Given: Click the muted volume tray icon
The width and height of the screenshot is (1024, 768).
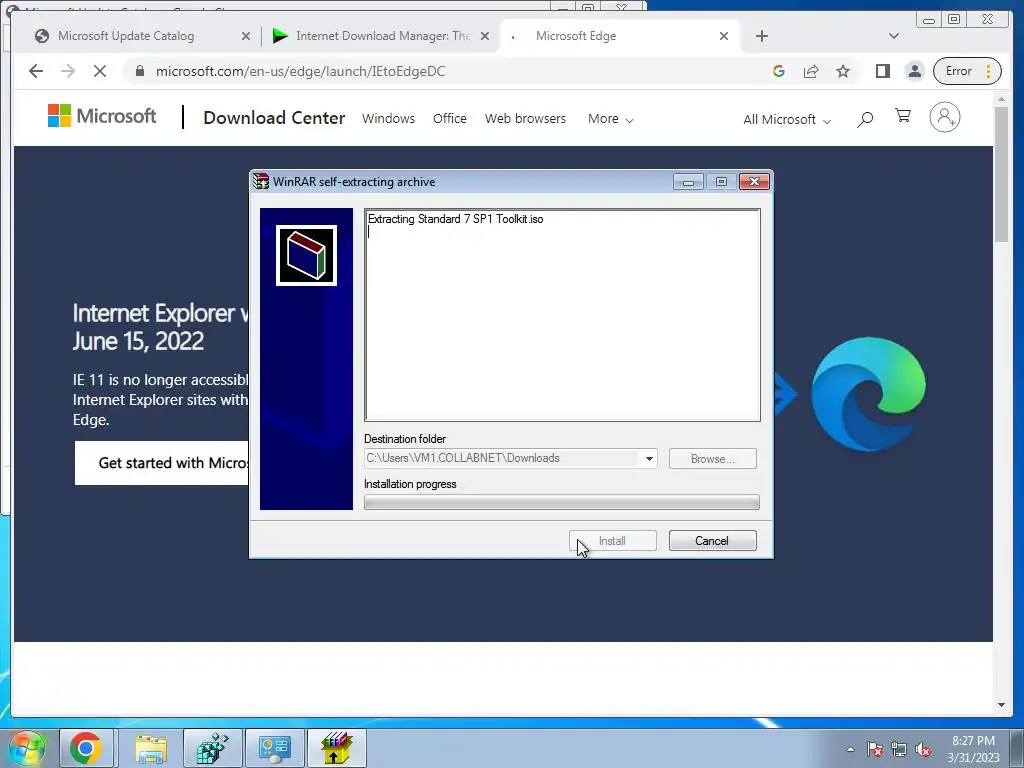Looking at the screenshot, I should [x=923, y=750].
